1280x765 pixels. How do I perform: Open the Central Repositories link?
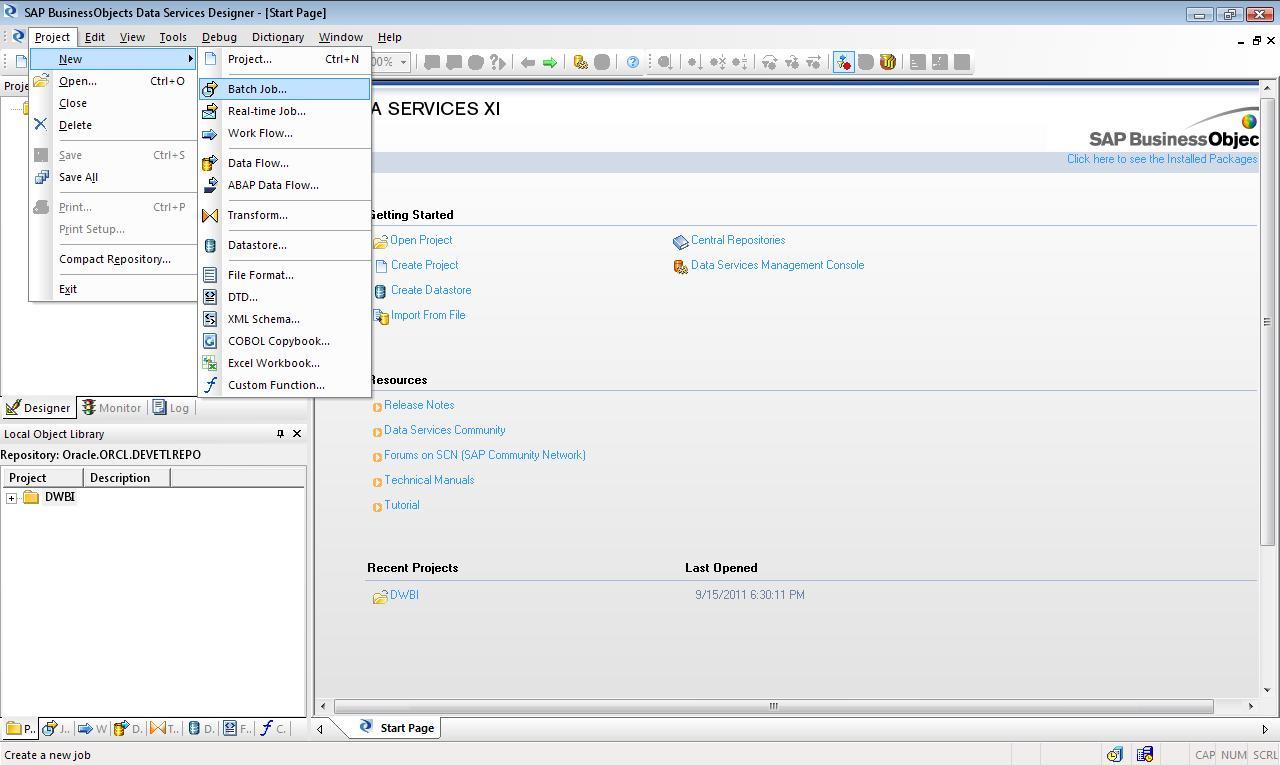point(738,240)
